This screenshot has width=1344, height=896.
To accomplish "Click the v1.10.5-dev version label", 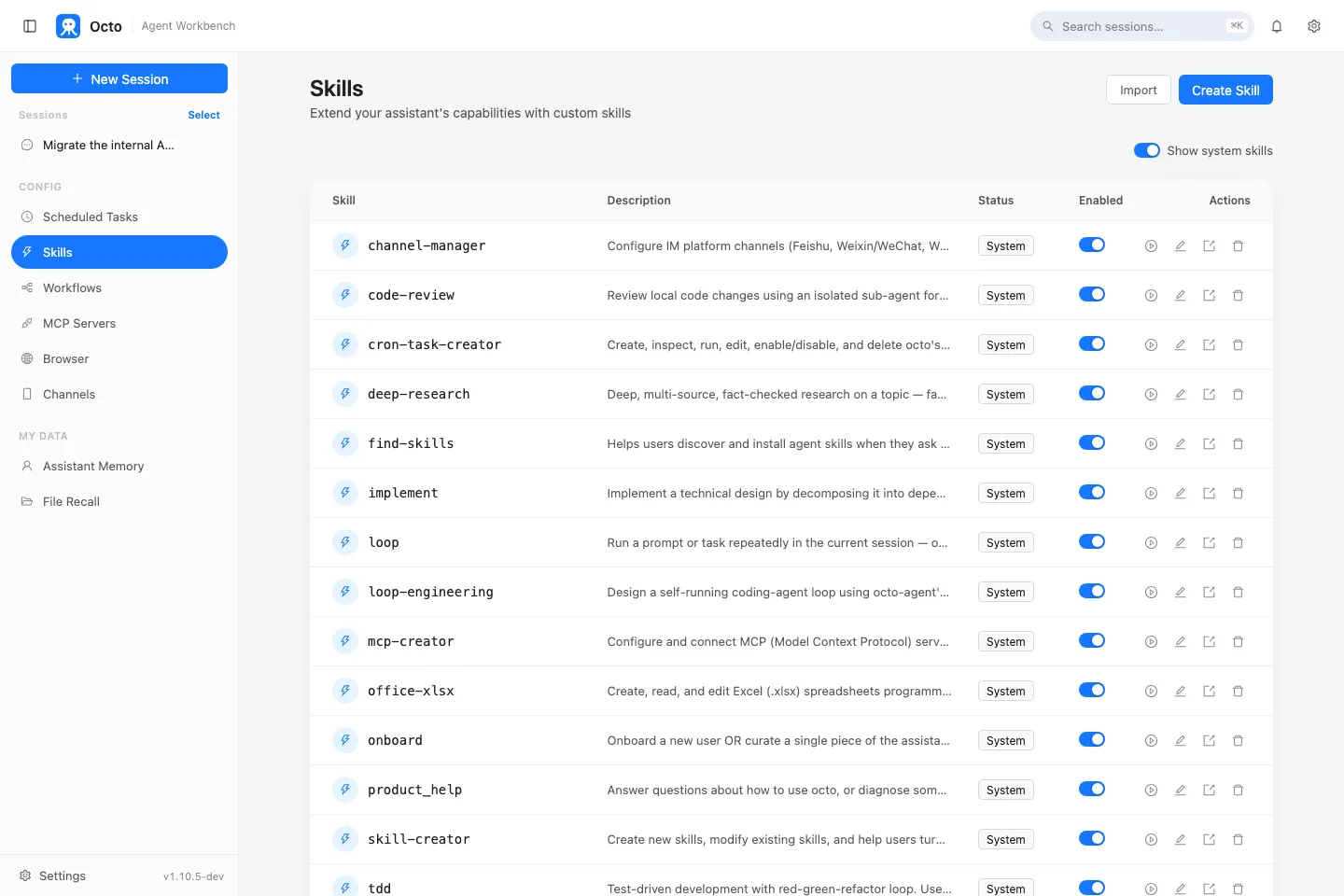I will (193, 876).
